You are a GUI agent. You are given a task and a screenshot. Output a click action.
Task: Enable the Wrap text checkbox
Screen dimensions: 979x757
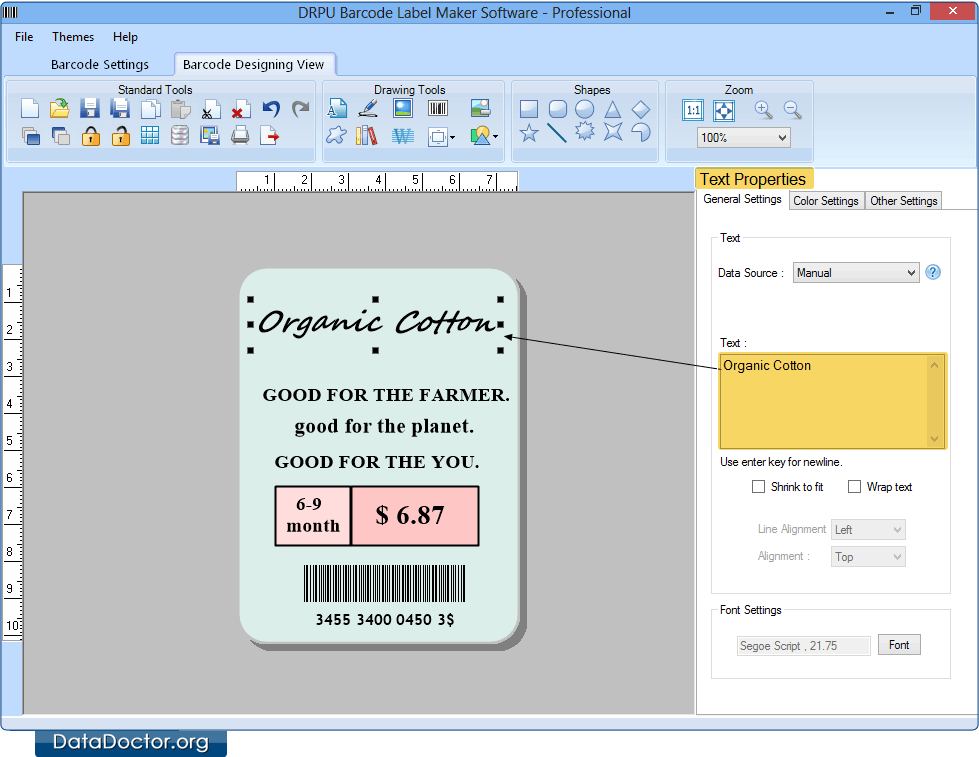pyautogui.click(x=854, y=487)
